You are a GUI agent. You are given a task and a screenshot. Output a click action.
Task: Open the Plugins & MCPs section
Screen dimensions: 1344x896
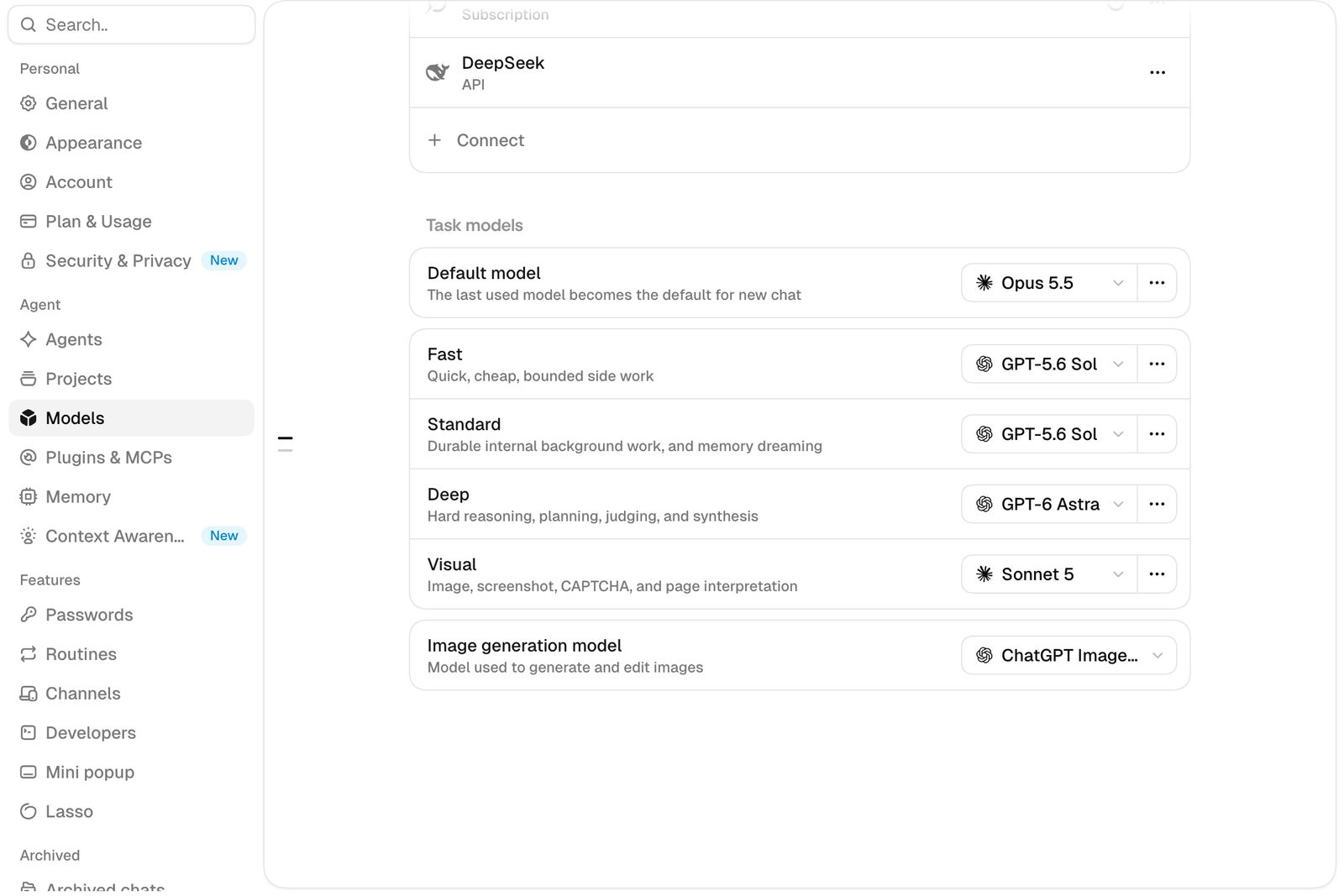tap(131, 458)
